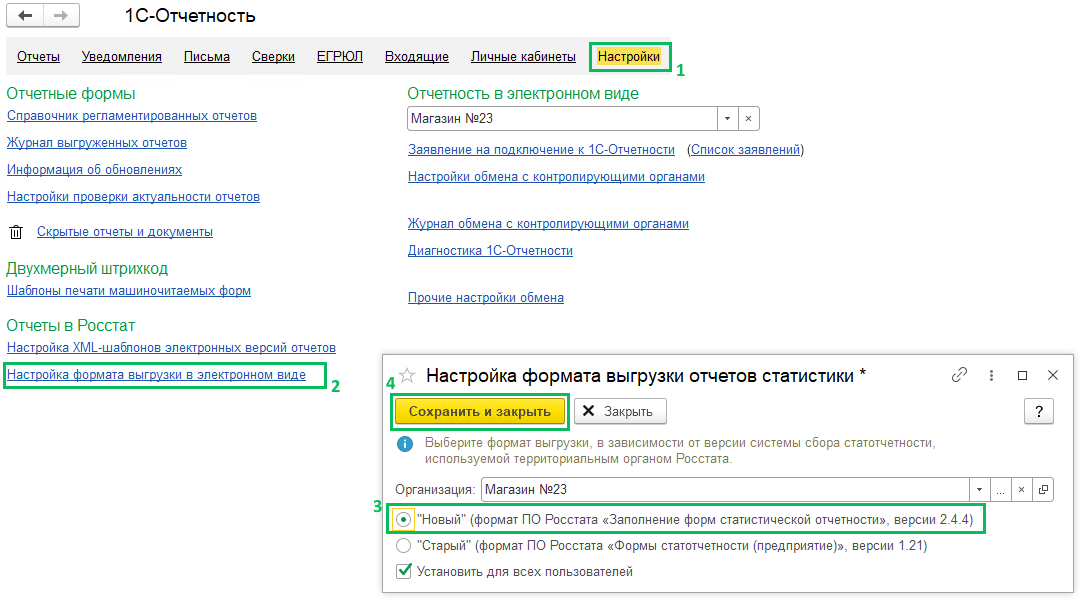
Task: Click the trash bin icon for hidden reports
Action: (x=16, y=232)
